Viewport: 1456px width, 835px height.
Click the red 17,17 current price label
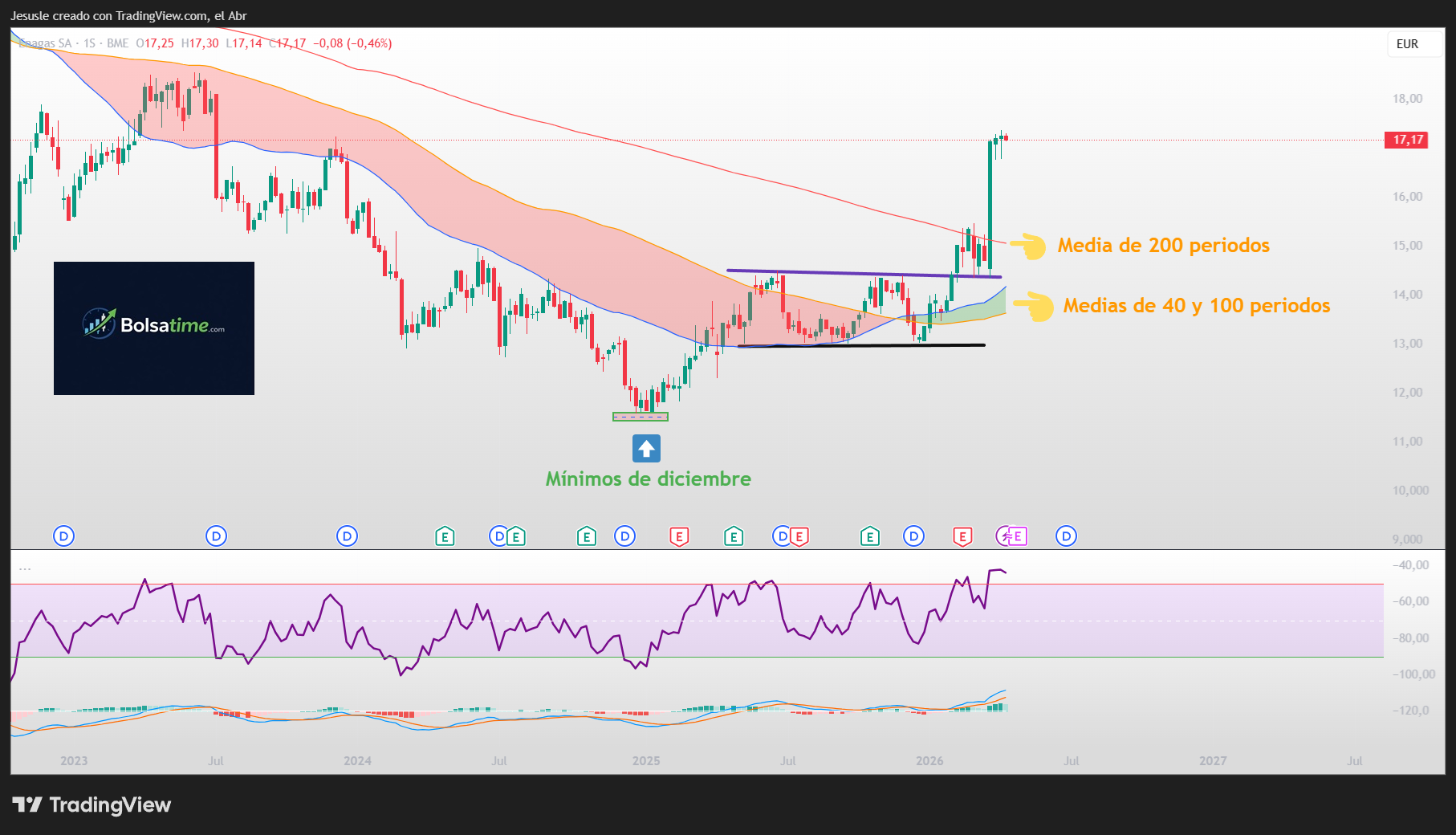coord(1407,140)
